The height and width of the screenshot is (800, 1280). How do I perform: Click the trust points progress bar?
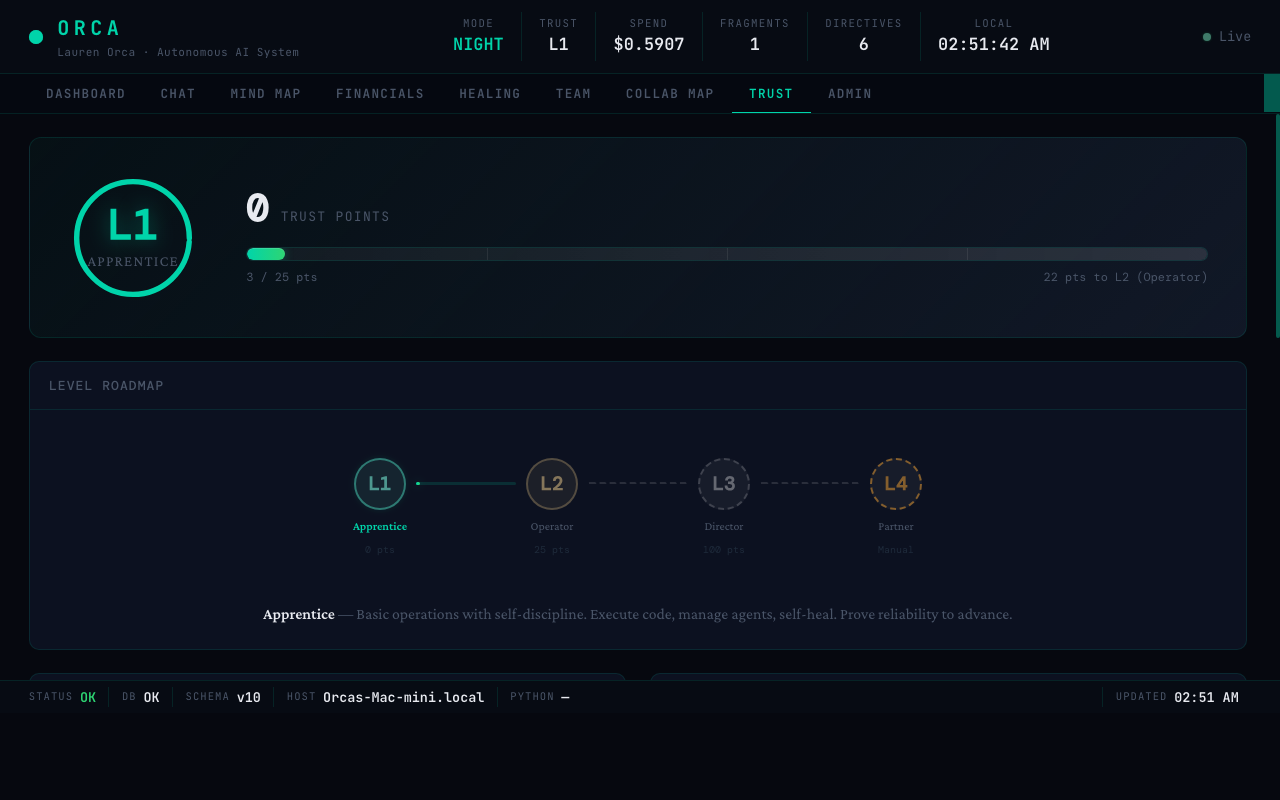tap(728, 254)
